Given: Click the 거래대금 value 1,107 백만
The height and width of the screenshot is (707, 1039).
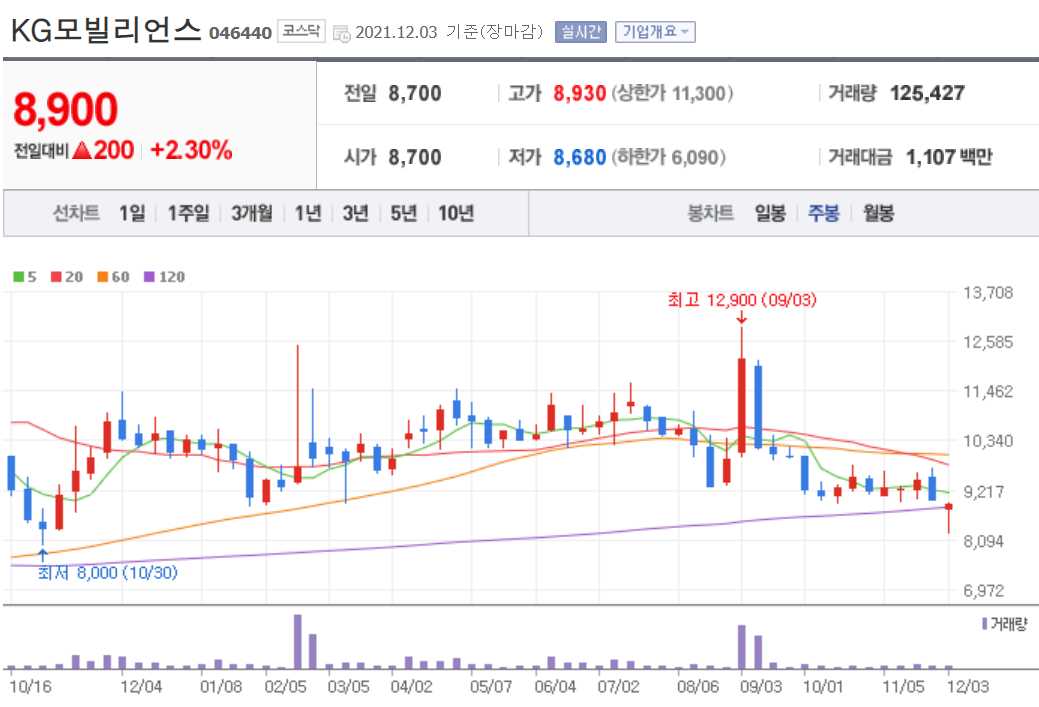Looking at the screenshot, I should click(948, 158).
